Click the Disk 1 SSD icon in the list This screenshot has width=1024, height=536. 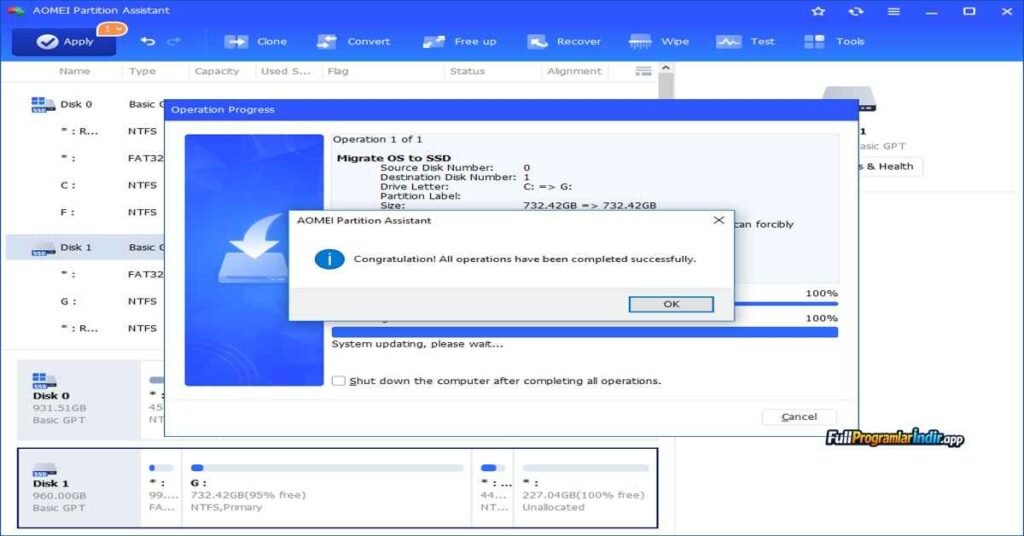(x=43, y=249)
